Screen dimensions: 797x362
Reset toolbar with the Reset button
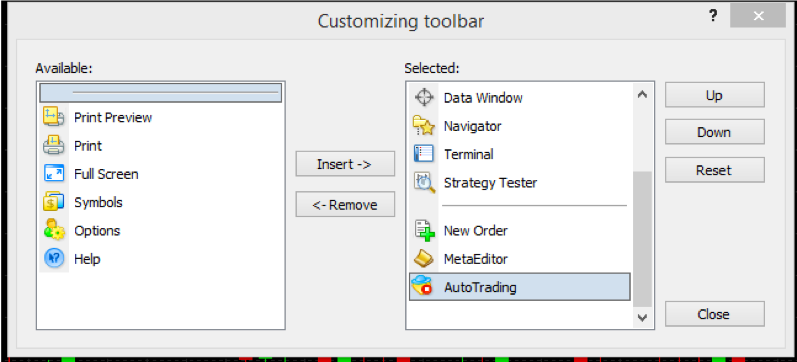(714, 170)
